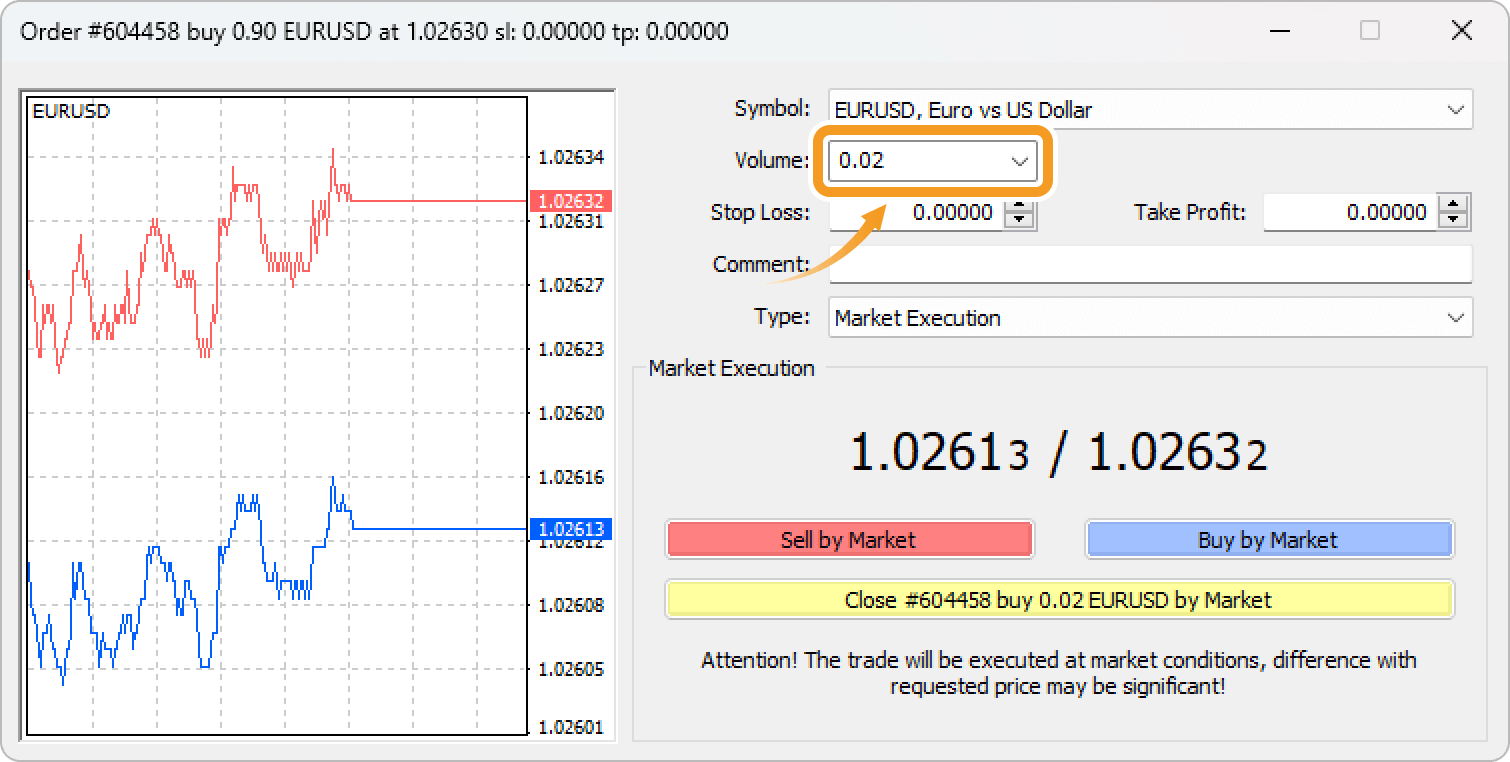
Task: Decrease Take Profit with the down arrow
Action: (1453, 220)
